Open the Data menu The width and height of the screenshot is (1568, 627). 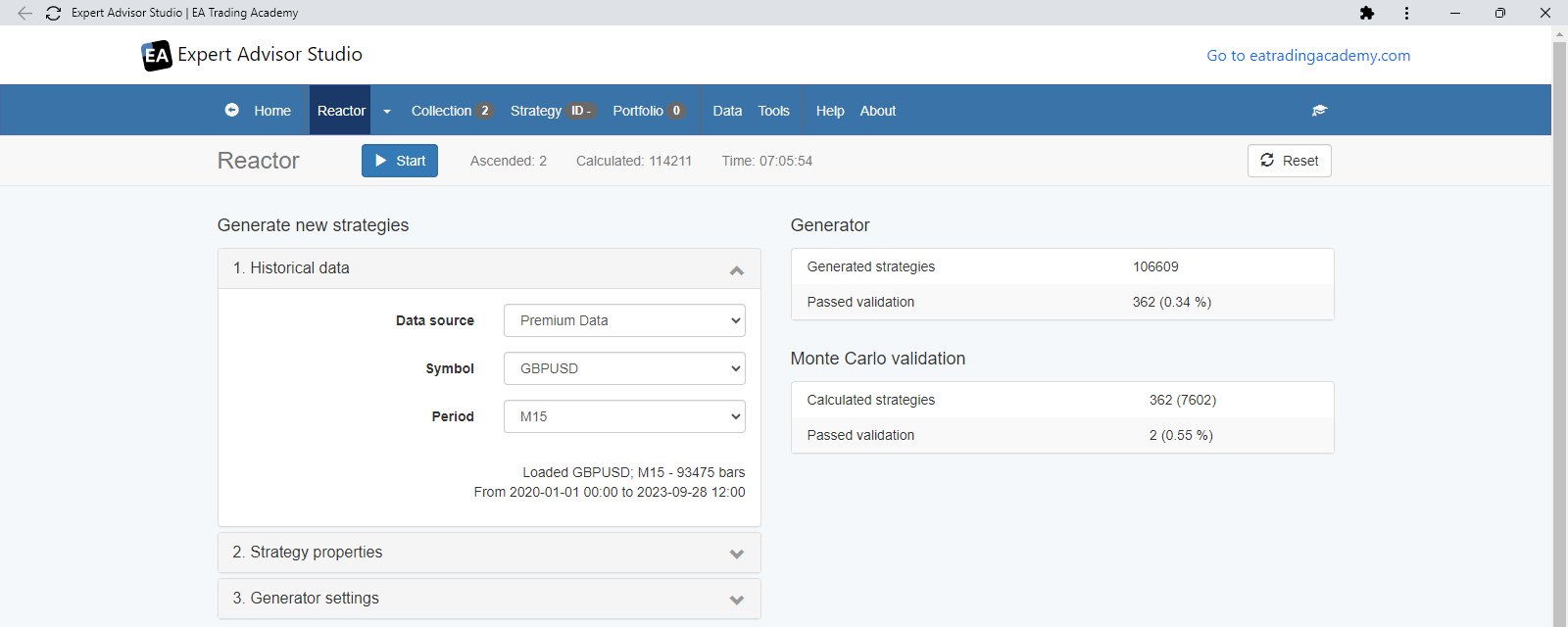(x=727, y=111)
